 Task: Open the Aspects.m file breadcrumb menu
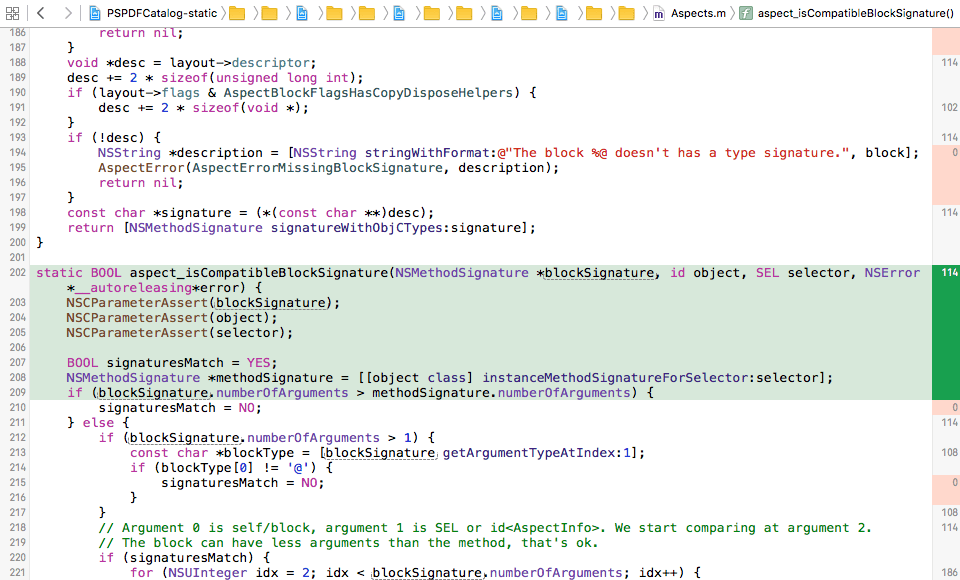tap(700, 13)
